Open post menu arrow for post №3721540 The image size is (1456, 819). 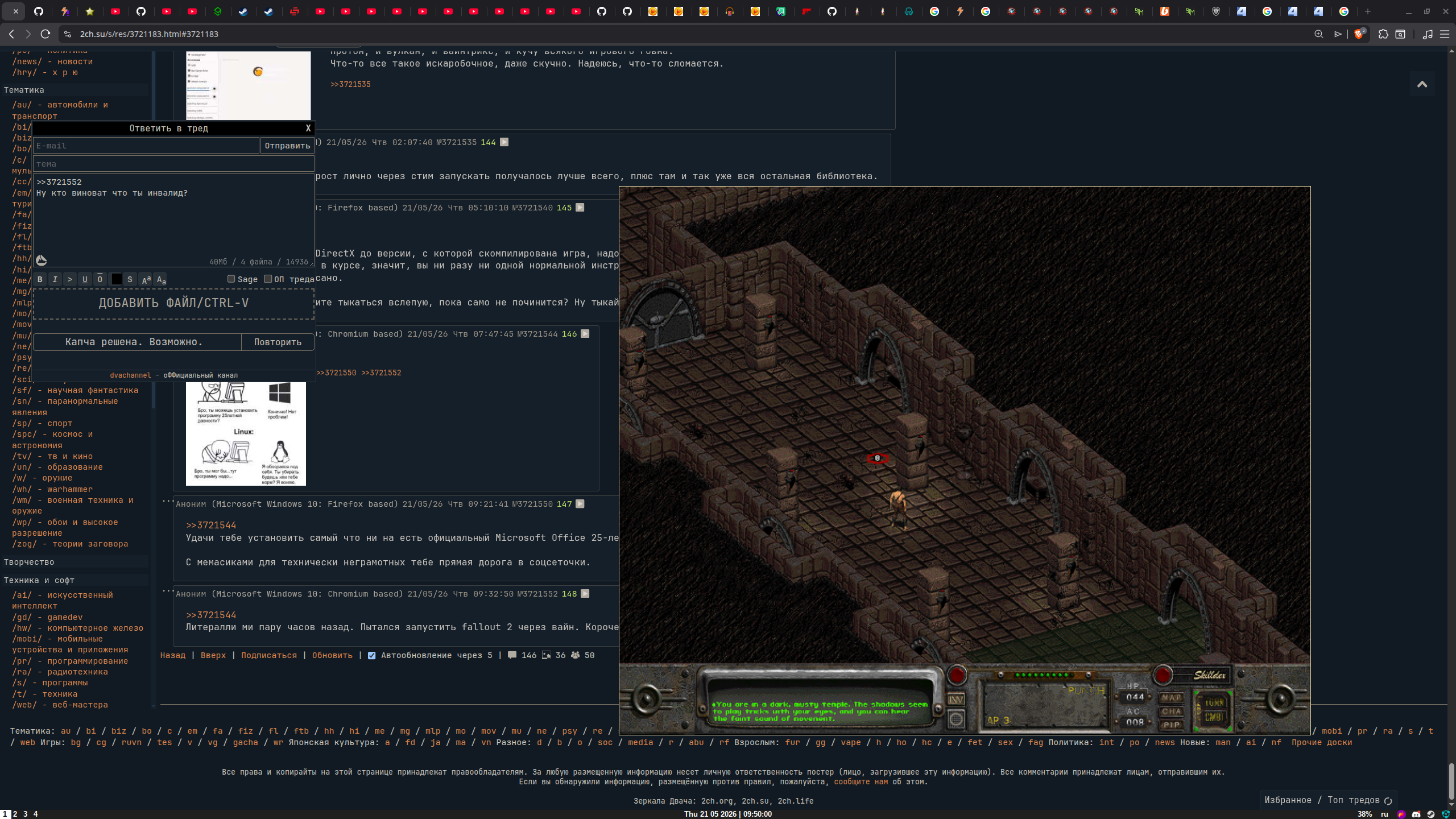pyautogui.click(x=580, y=208)
